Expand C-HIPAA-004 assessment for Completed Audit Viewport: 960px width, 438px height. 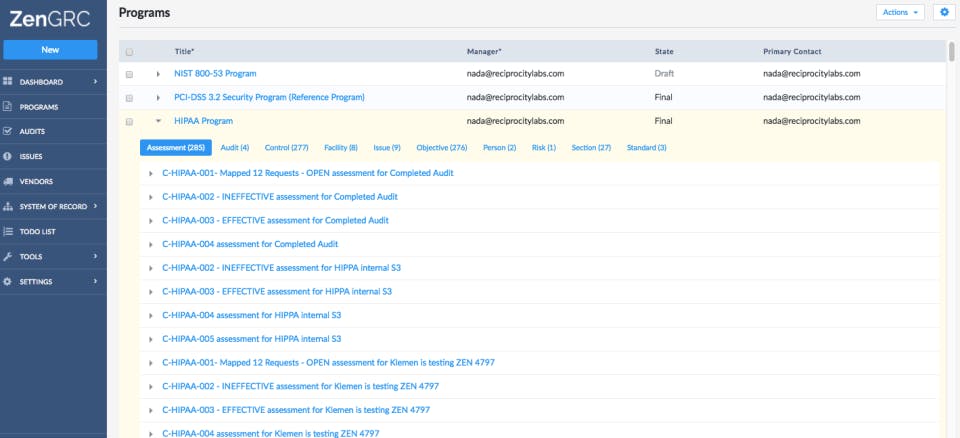pos(151,244)
